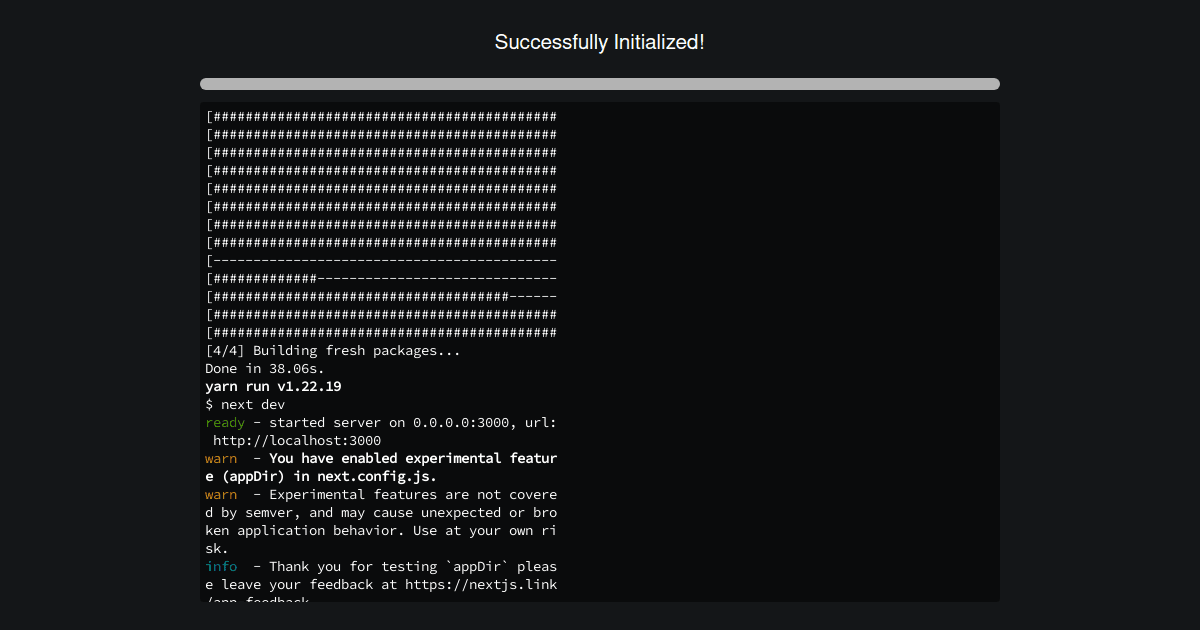Screen dimensions: 1200x630
Task: Click the ASCII progress hash art block
Action: (380, 220)
